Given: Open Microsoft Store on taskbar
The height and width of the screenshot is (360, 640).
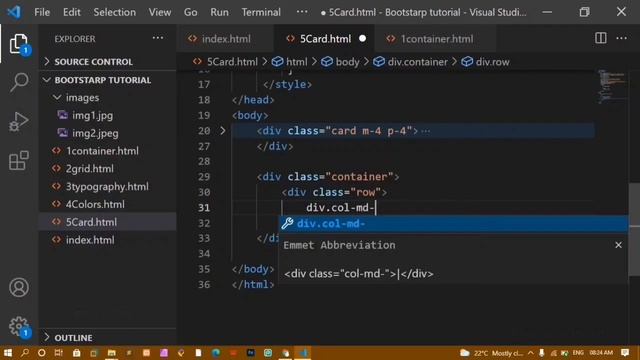Looking at the screenshot, I should tap(76, 353).
